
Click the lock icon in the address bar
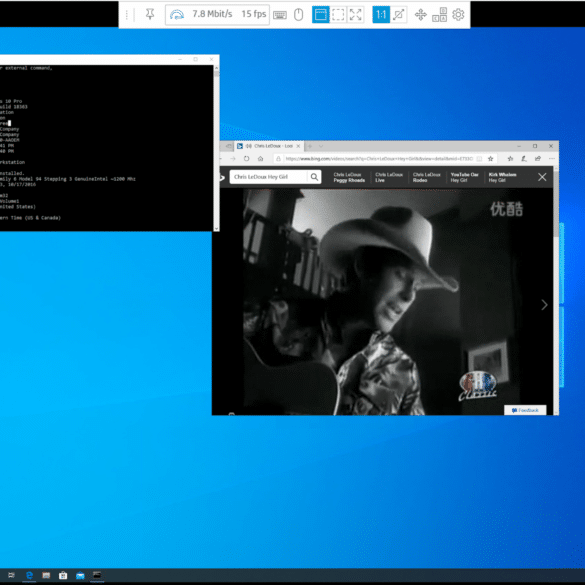coord(278,159)
